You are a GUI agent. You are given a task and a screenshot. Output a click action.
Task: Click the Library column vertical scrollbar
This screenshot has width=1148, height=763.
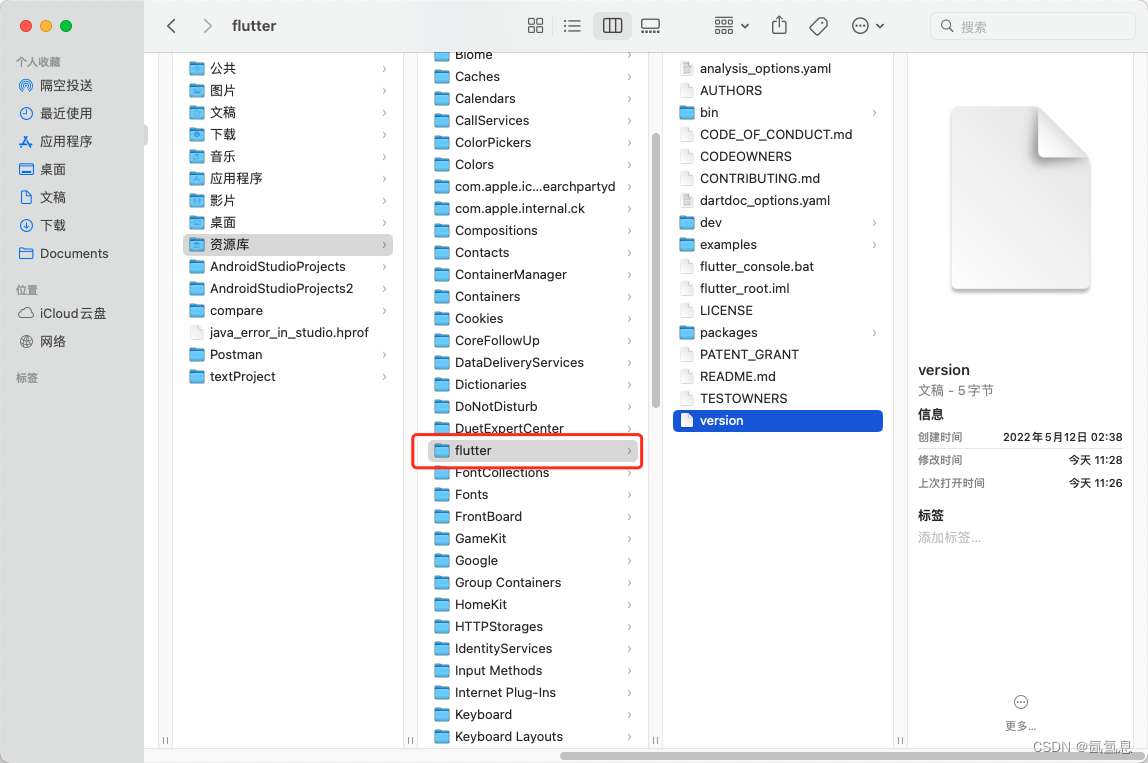(x=655, y=269)
